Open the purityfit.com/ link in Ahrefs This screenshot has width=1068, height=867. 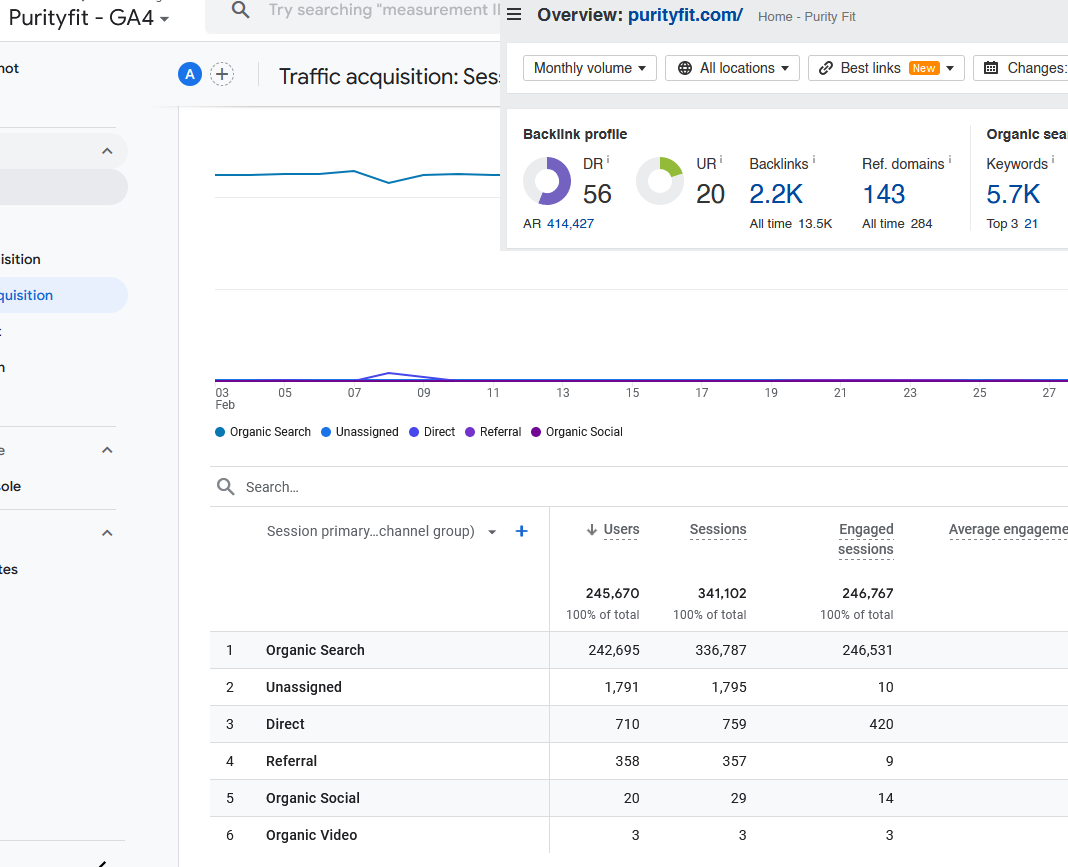click(x=685, y=15)
